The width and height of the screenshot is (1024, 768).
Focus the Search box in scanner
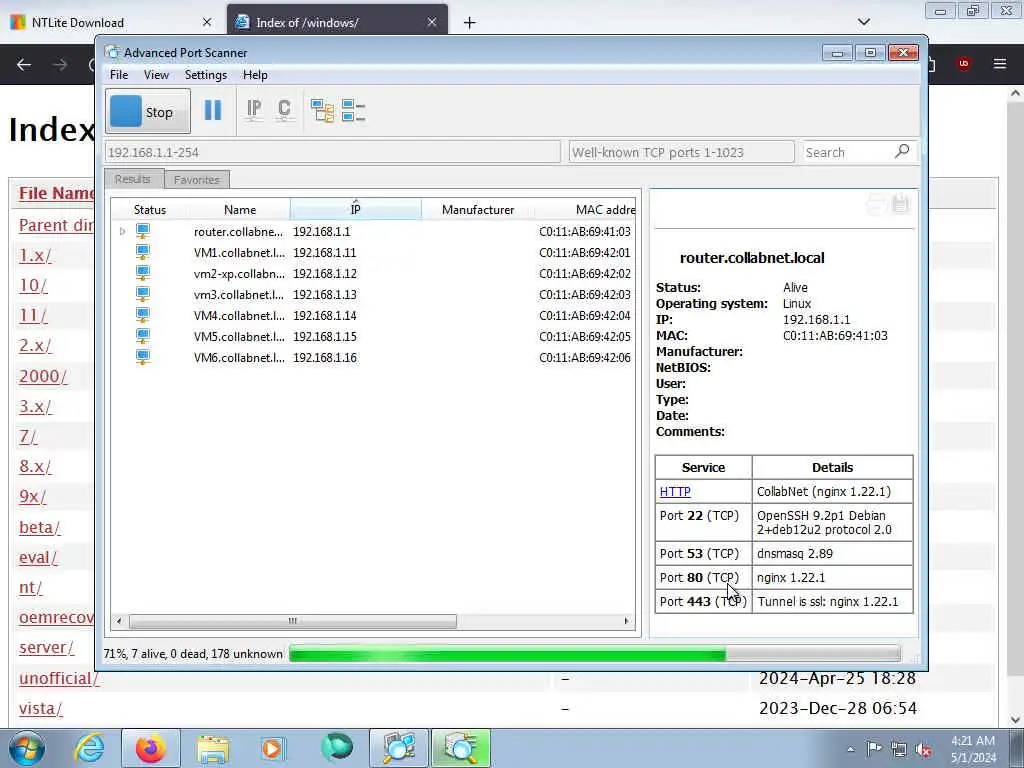coord(848,152)
